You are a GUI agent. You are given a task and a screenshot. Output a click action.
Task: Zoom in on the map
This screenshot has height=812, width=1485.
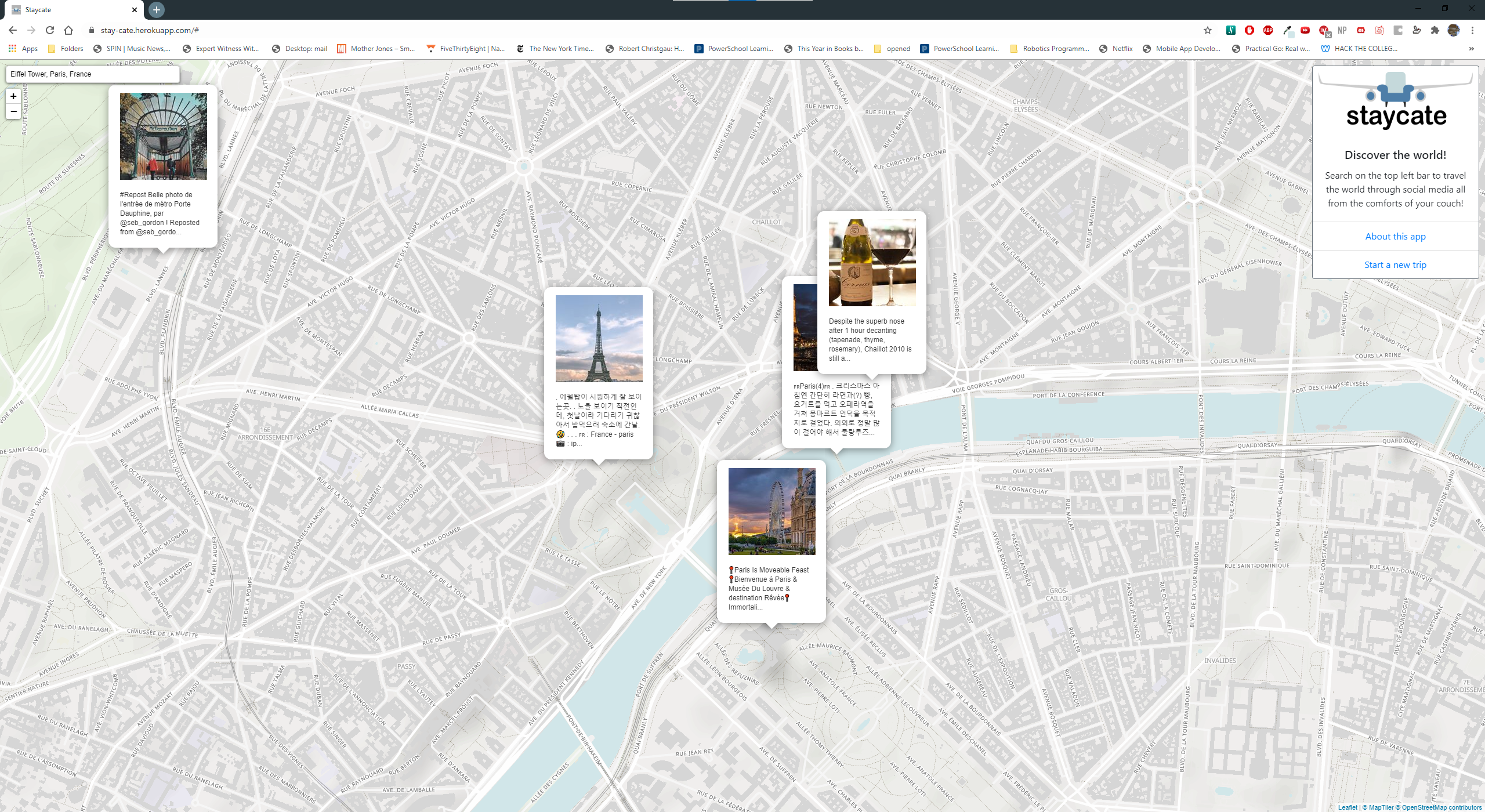(x=13, y=96)
